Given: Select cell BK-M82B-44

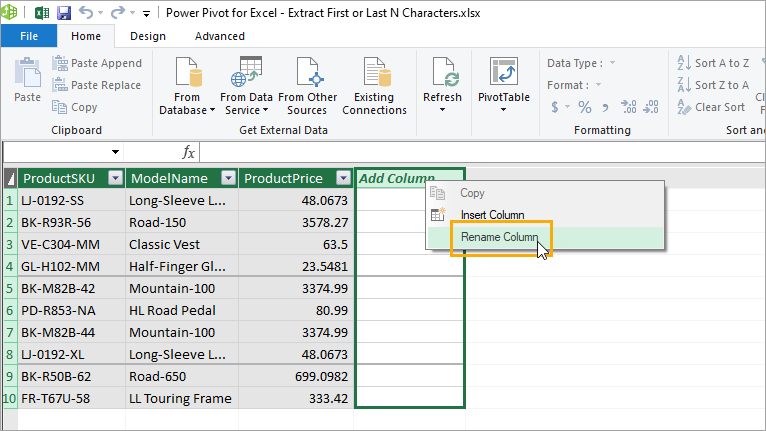Looking at the screenshot, I should pyautogui.click(x=71, y=332).
